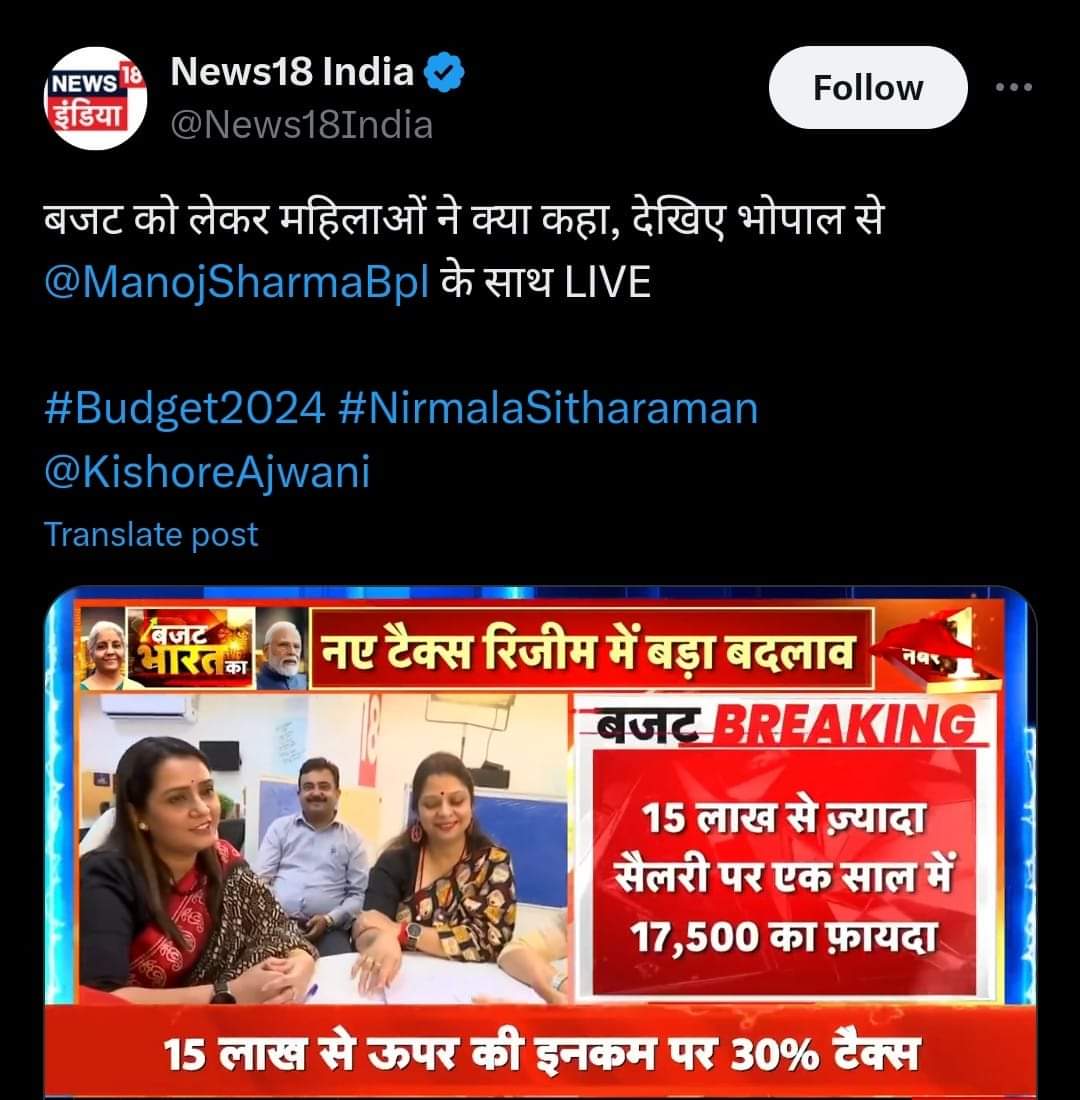Click the नंबर 1 badge in video banner
1080x1100 pixels.
[939, 649]
